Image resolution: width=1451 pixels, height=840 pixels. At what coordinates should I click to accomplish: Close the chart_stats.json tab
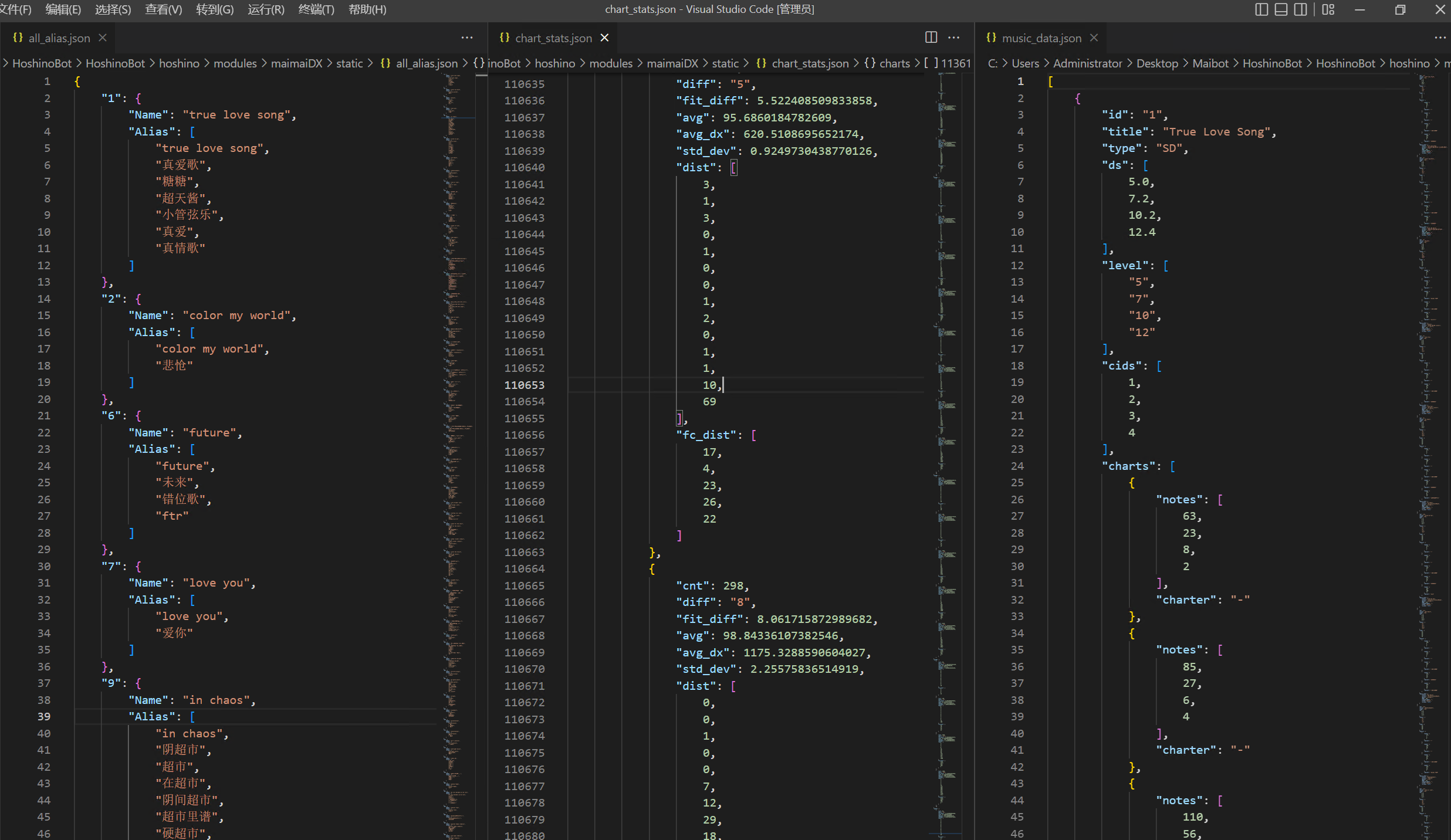604,38
